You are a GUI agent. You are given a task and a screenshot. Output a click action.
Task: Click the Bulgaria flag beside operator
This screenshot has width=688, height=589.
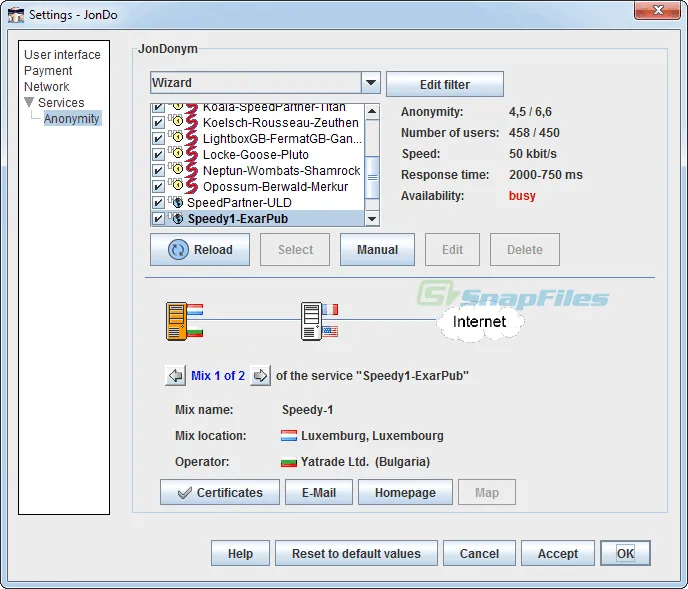pyautogui.click(x=289, y=462)
